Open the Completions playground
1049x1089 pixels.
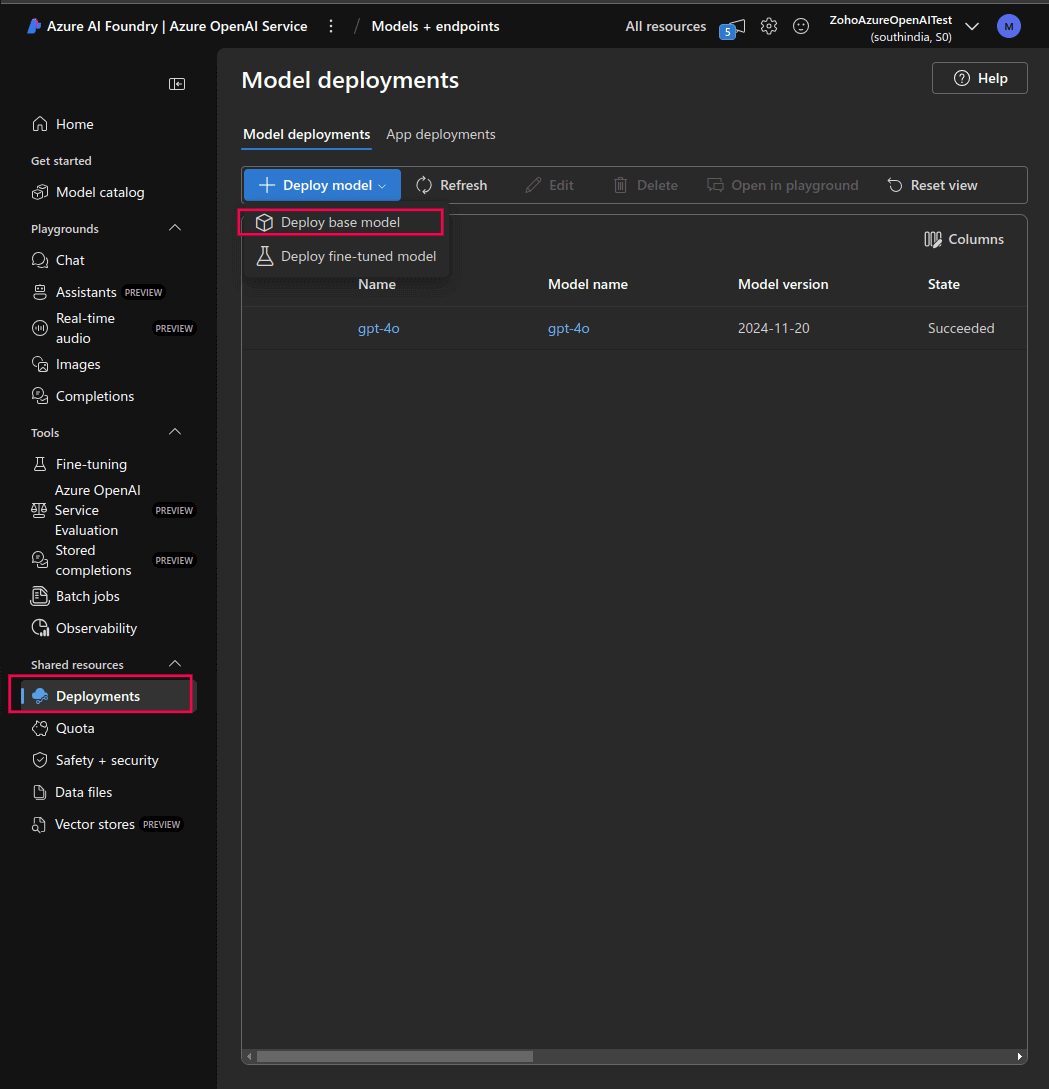pyautogui.click(x=94, y=396)
